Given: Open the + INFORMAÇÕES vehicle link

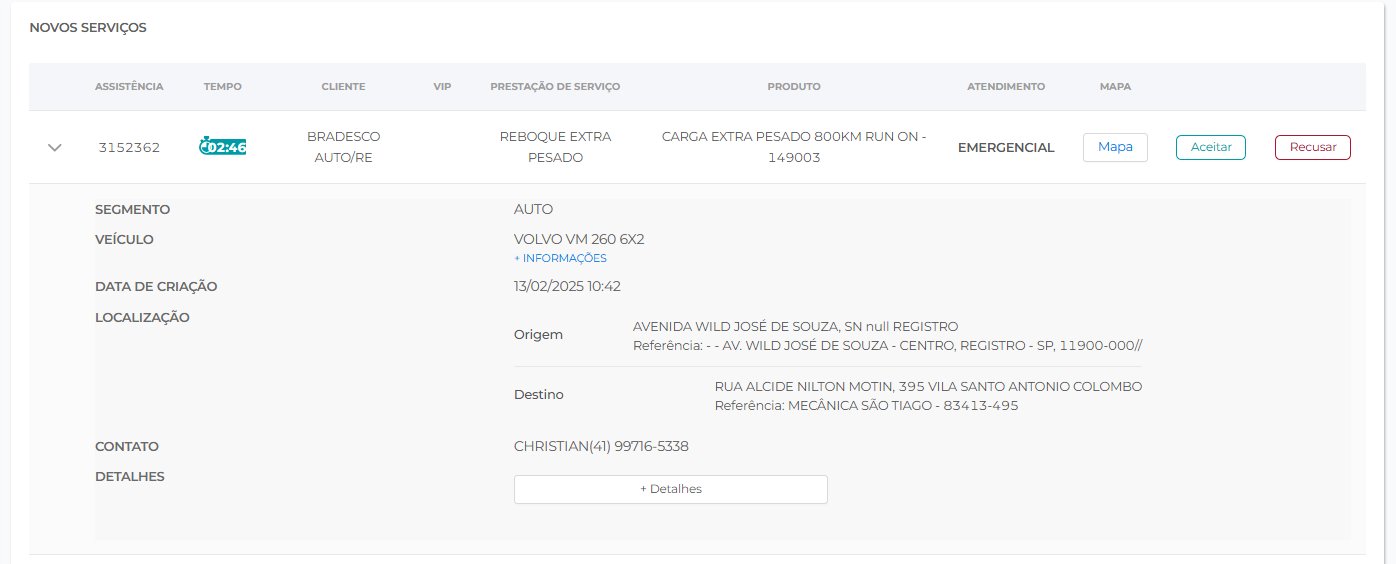Looking at the screenshot, I should click(x=560, y=258).
